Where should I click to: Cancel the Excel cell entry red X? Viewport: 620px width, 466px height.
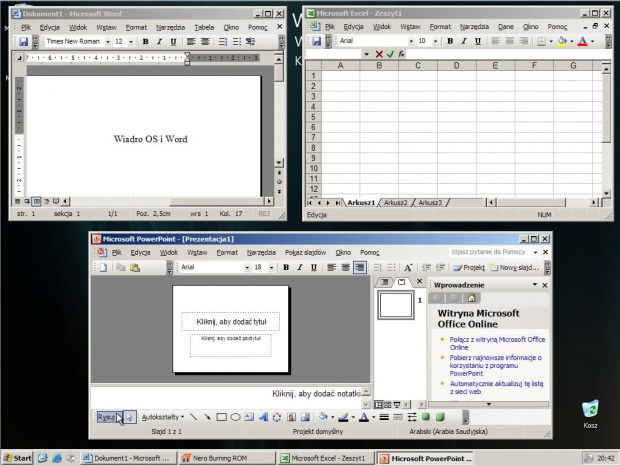click(379, 54)
